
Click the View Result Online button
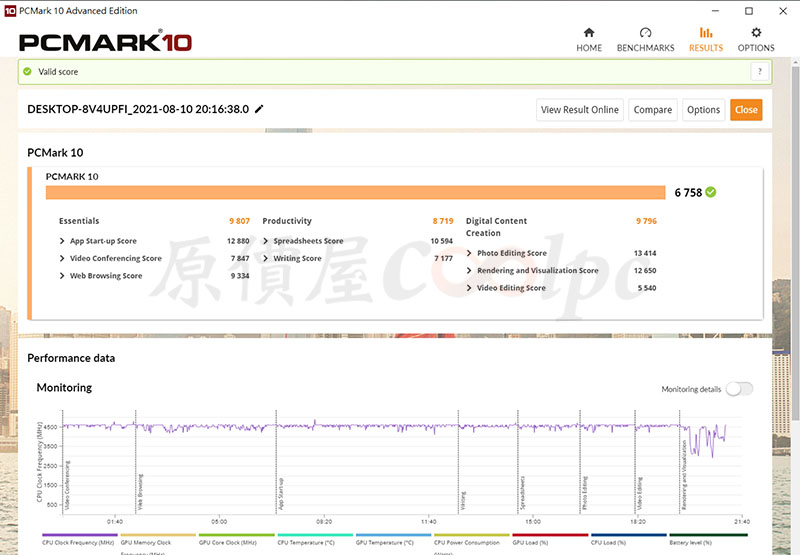pos(580,110)
